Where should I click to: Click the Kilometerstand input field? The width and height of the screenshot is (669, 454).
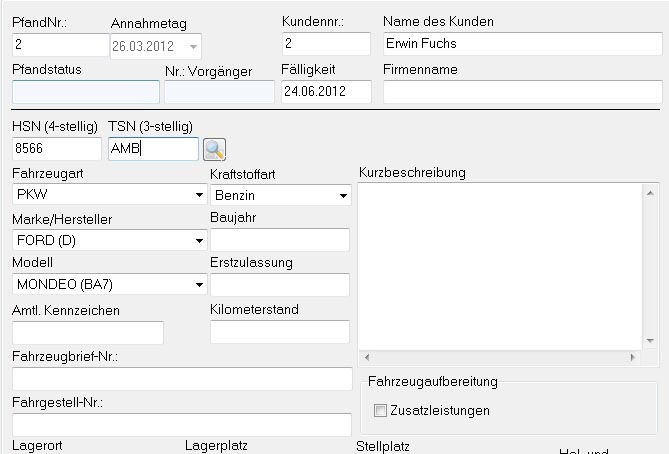tap(280, 332)
